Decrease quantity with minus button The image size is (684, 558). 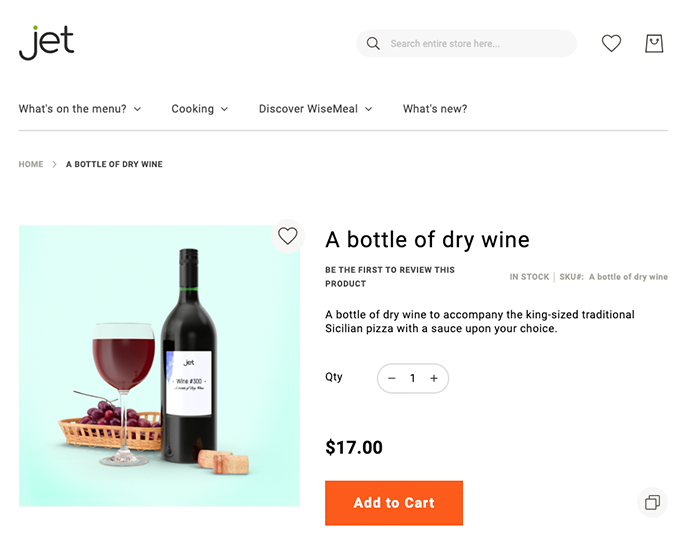point(392,379)
